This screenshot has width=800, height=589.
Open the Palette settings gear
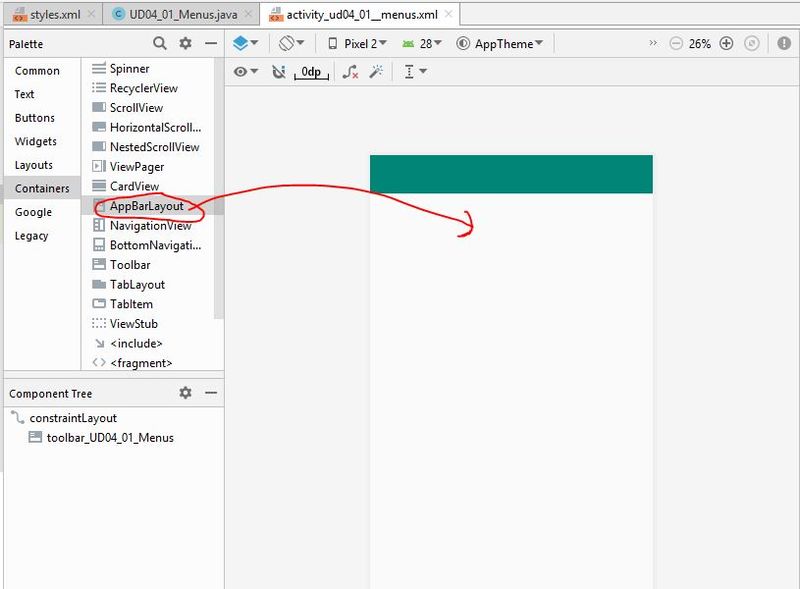(185, 43)
